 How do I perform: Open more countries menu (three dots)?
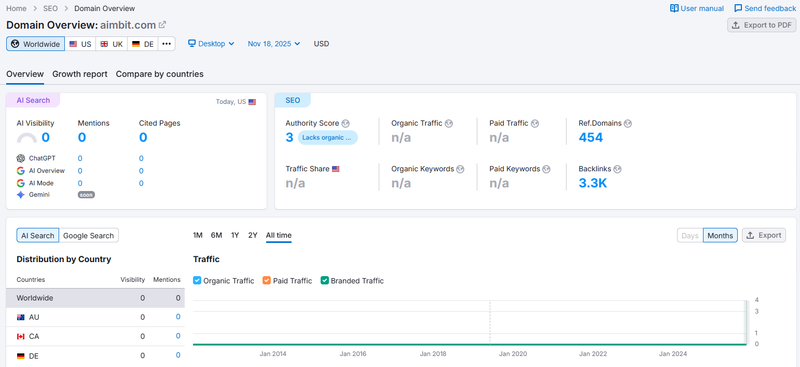(x=166, y=44)
